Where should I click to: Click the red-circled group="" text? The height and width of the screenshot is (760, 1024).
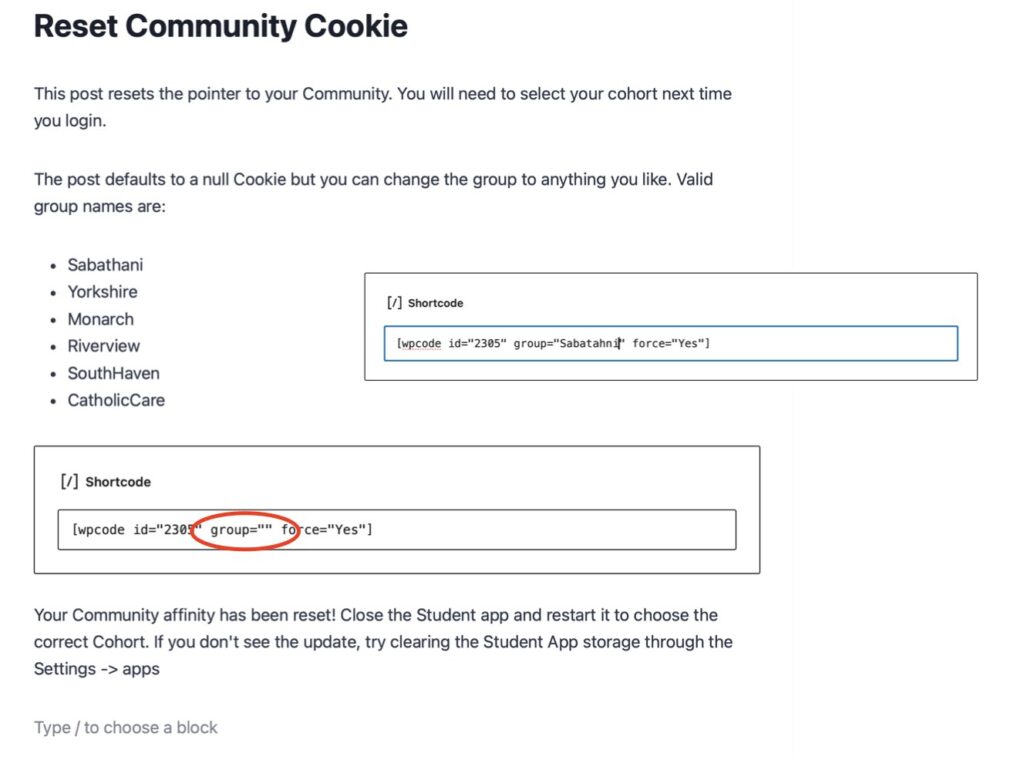click(241, 530)
